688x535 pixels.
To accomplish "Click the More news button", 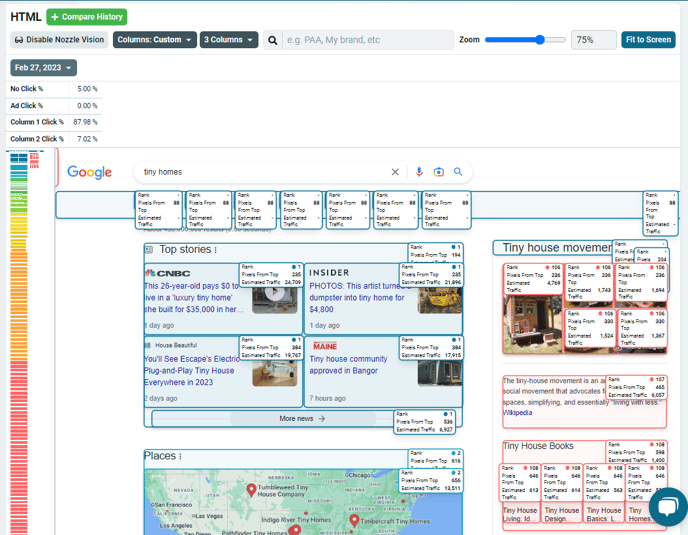I will (302, 419).
